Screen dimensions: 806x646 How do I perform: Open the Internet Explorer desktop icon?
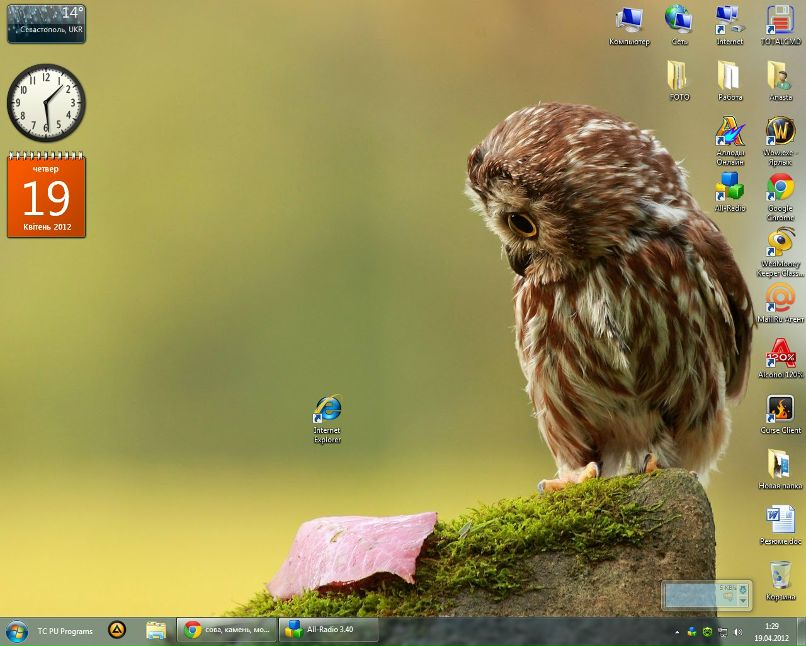coord(327,409)
